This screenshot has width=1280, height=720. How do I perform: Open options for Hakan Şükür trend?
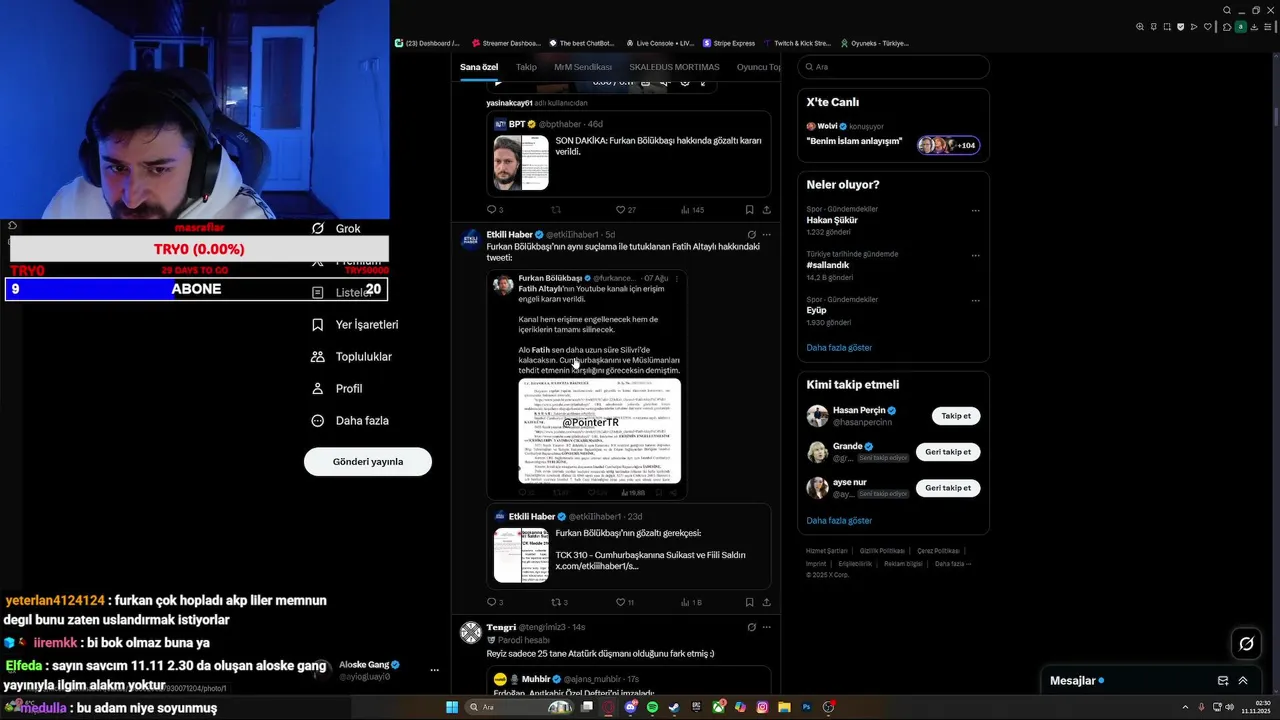(975, 210)
